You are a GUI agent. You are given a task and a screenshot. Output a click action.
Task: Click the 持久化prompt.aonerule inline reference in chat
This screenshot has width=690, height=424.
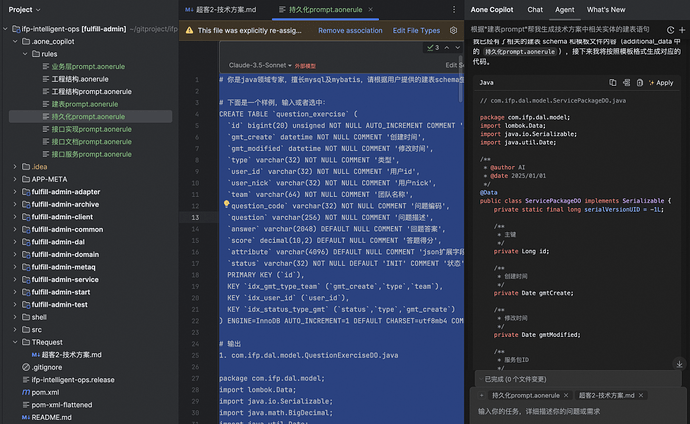(x=520, y=52)
